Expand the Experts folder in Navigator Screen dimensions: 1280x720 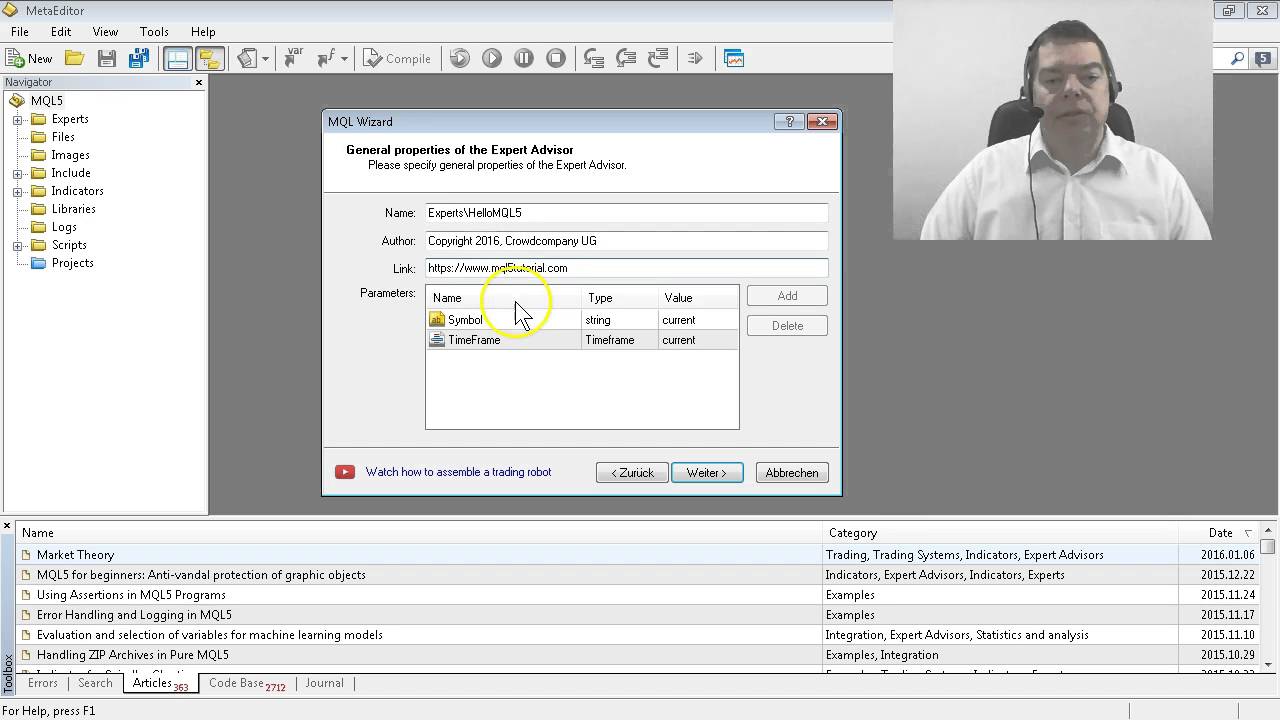coord(17,119)
